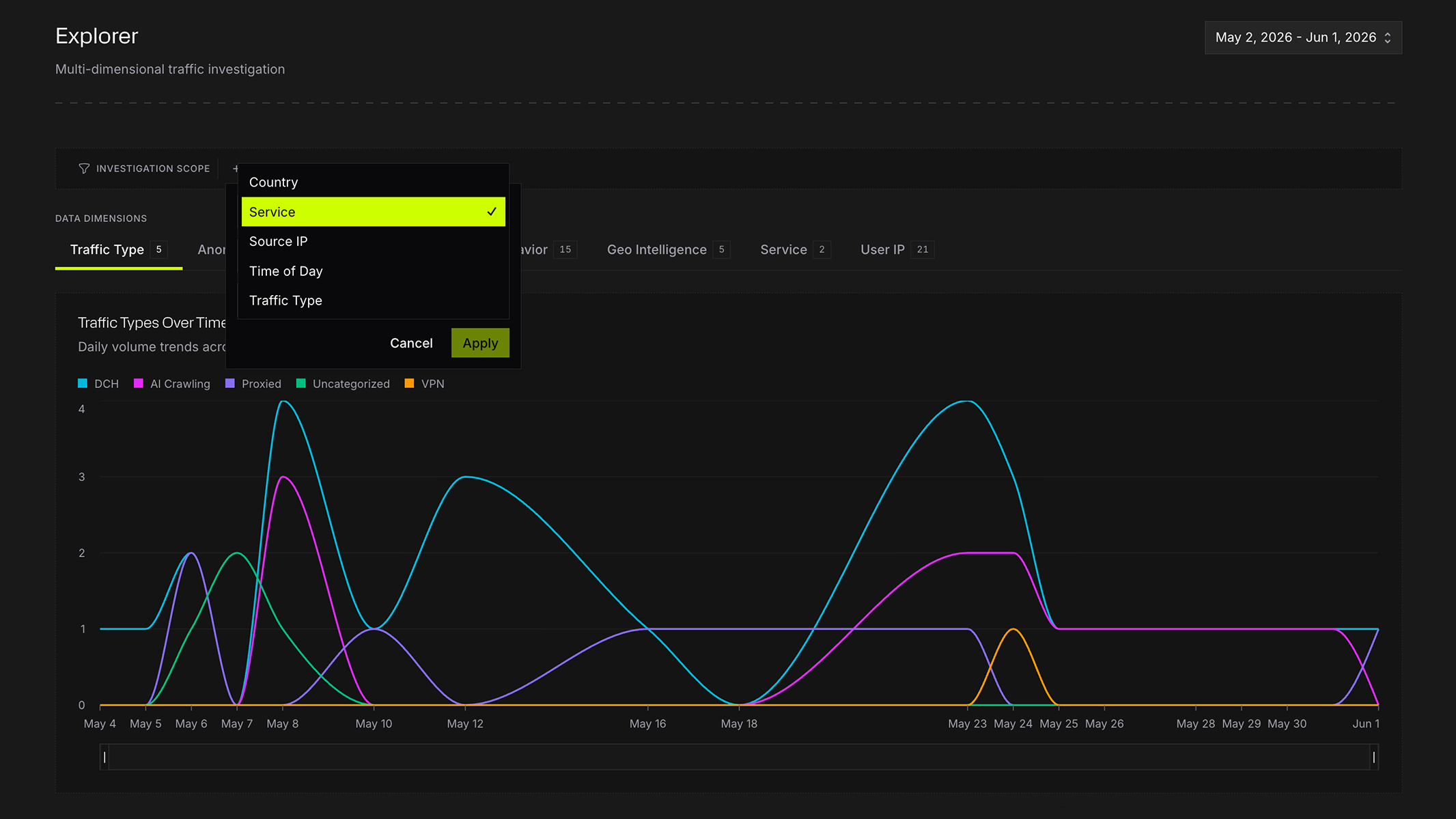Select the highlighted Service option
The height and width of the screenshot is (819, 1456).
pyautogui.click(x=374, y=212)
